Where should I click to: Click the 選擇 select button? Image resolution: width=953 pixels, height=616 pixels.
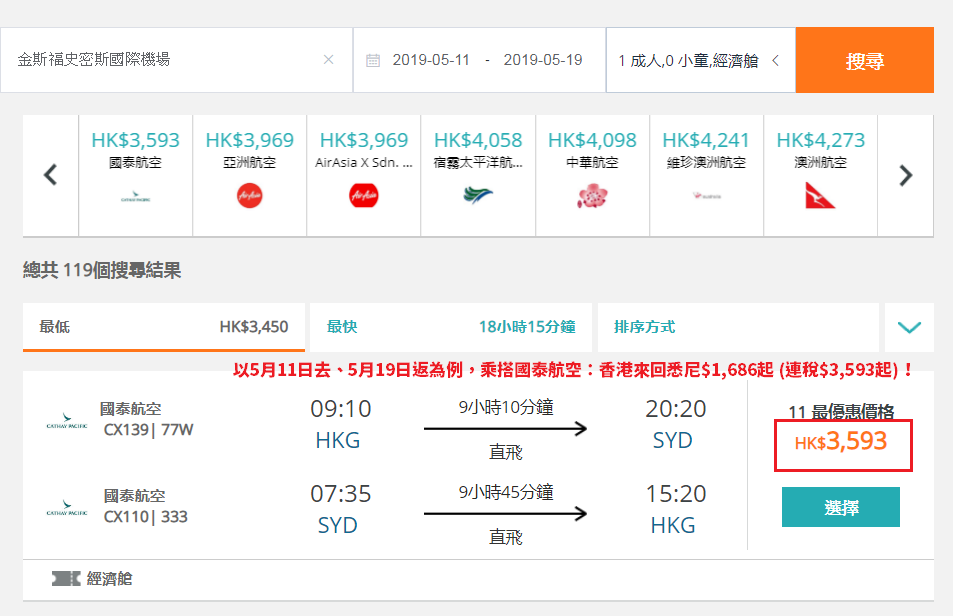(x=841, y=507)
